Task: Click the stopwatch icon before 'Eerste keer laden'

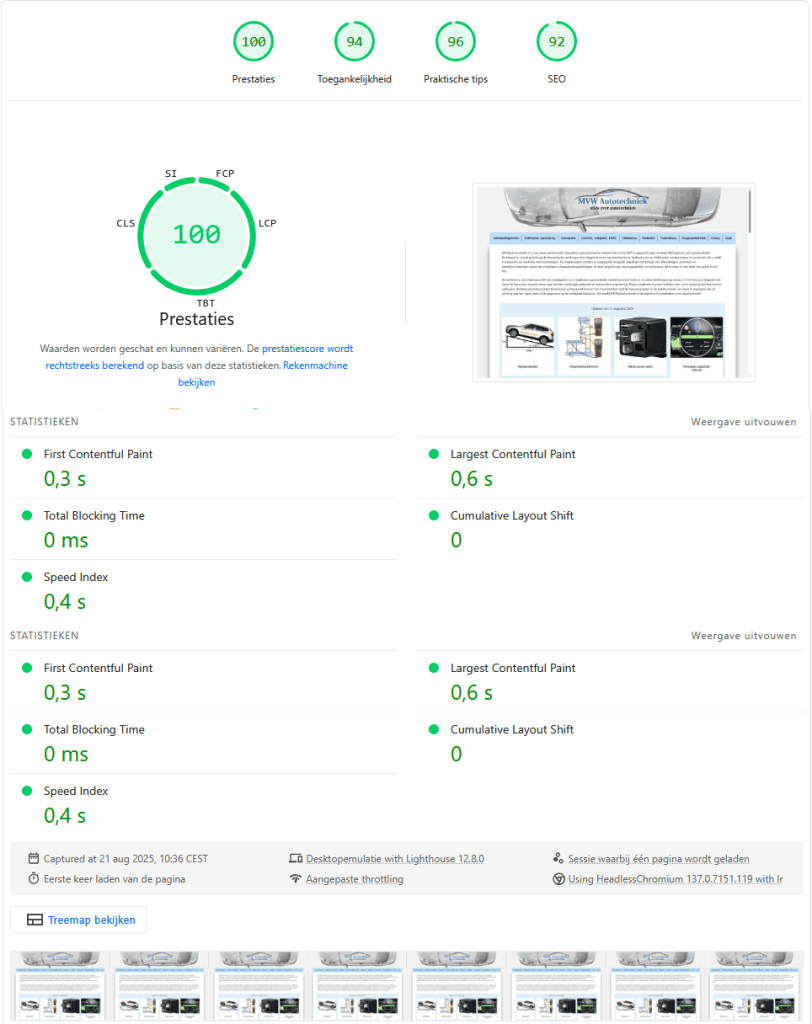Action: [33, 879]
